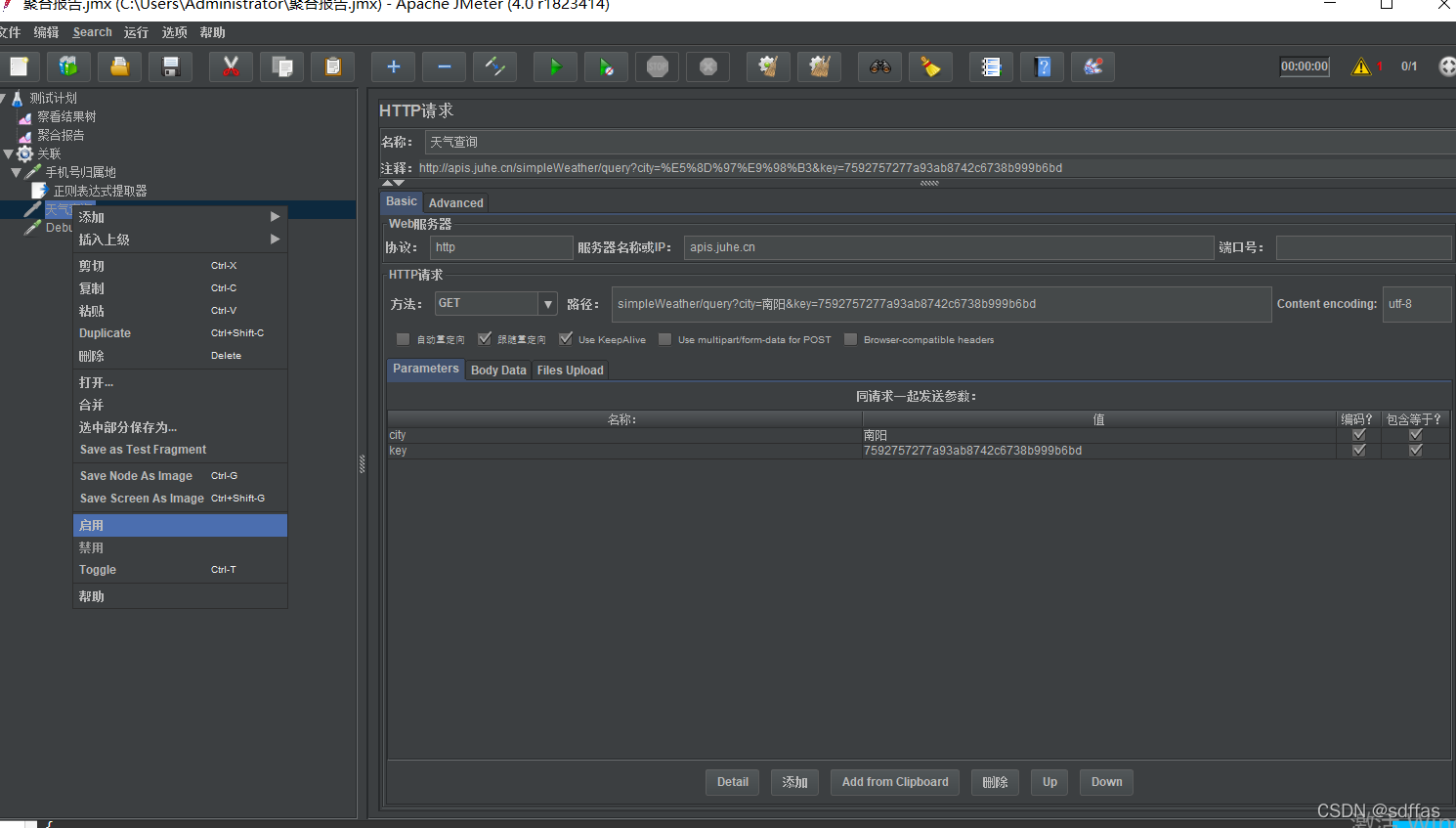This screenshot has height=828, width=1456.
Task: Collapse the 手机号归属地 tree node arrow
Action: (17, 172)
